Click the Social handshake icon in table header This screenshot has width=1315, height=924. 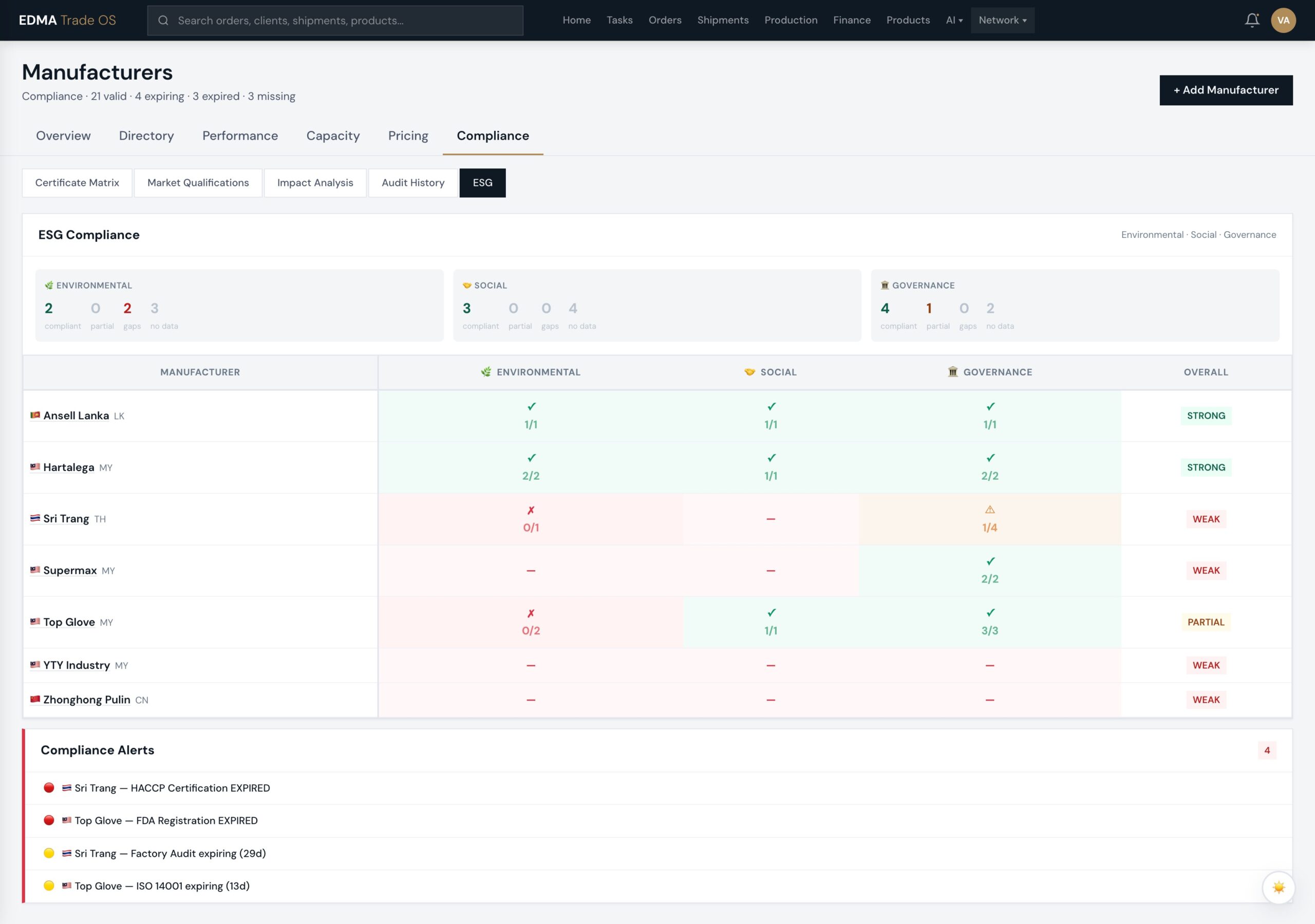click(749, 372)
